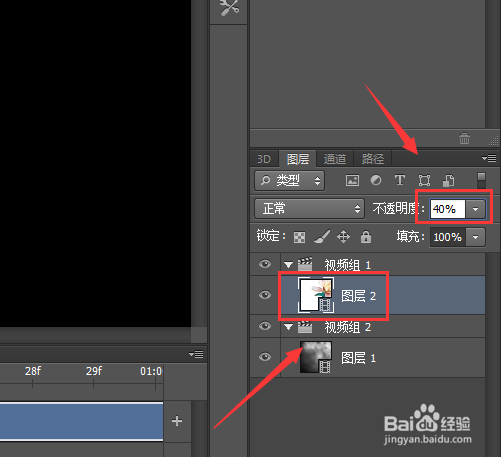Hide the 视频组 2 group visibility
Screen dimensions: 501x457
point(265,326)
